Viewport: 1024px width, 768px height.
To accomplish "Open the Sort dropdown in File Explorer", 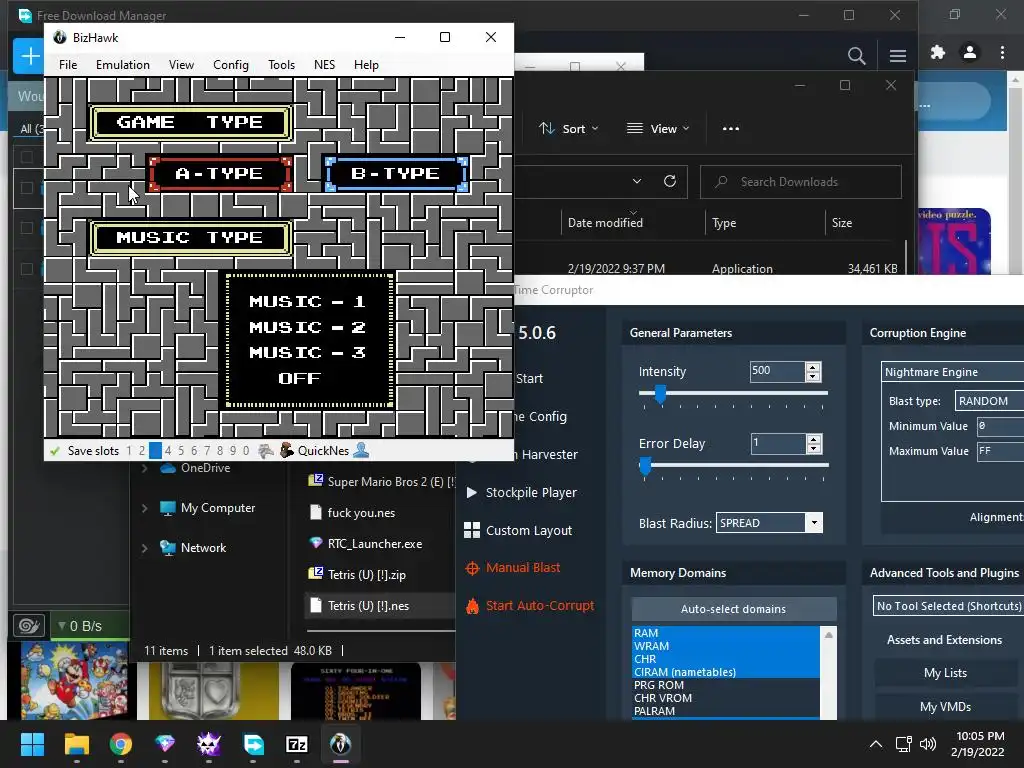I will [569, 129].
